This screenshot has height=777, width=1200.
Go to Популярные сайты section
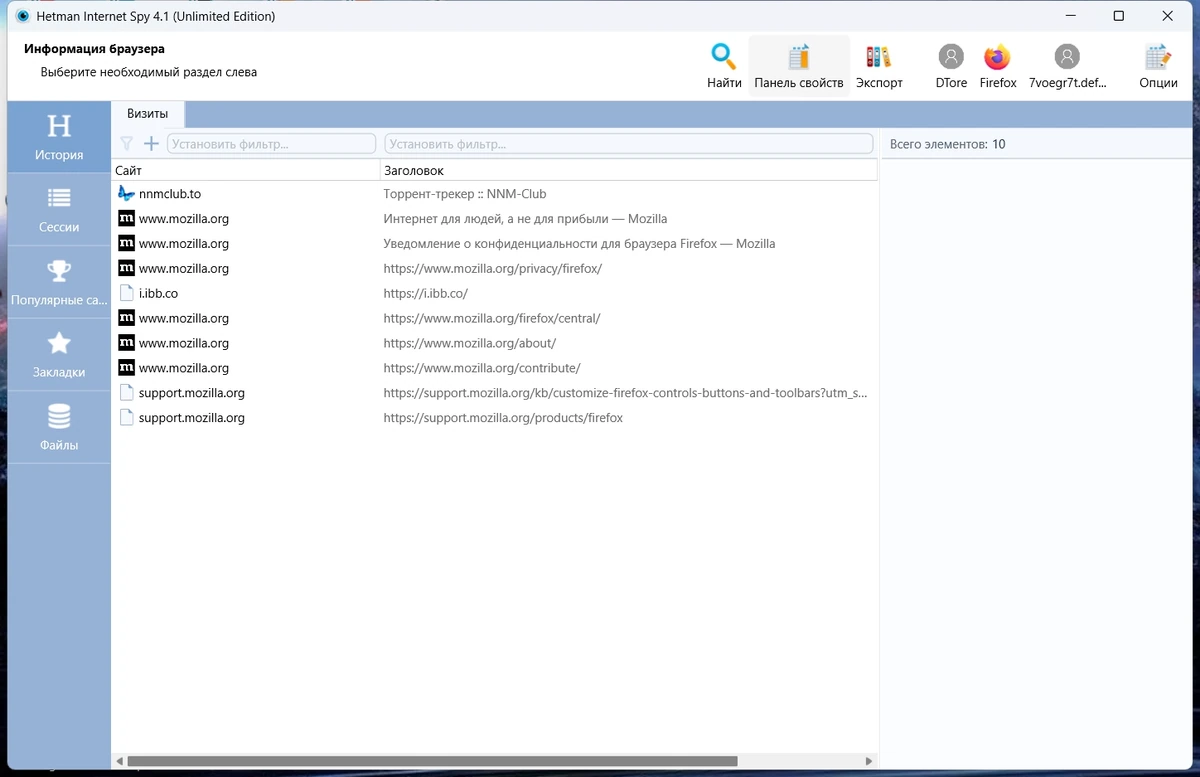59,283
